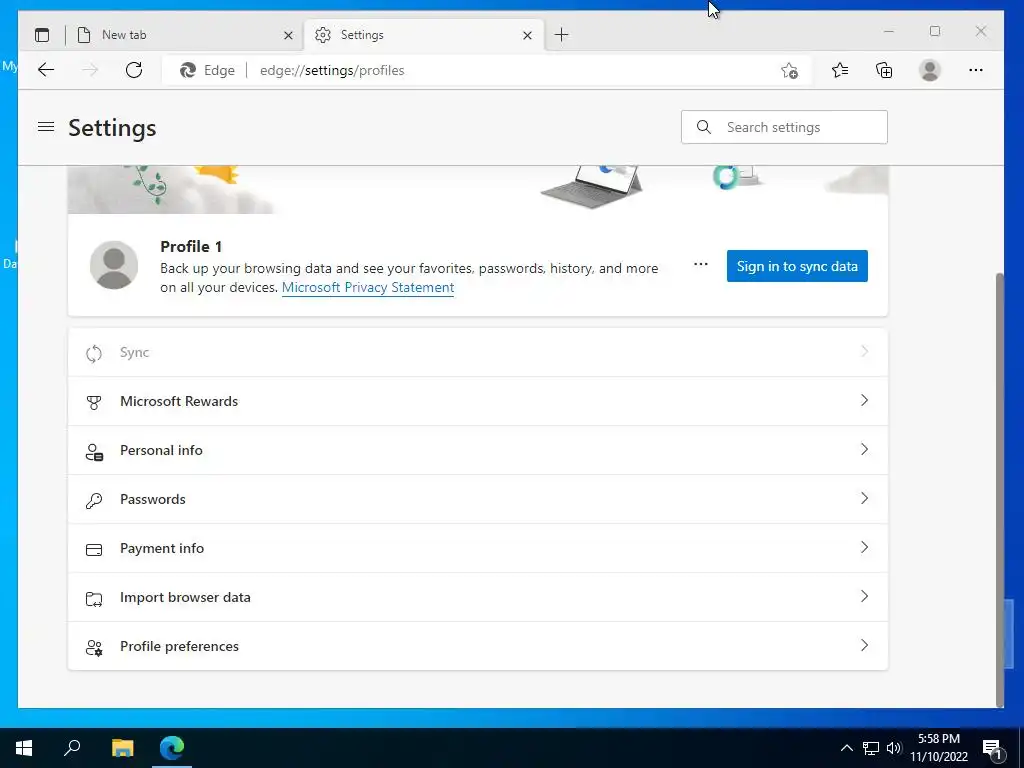The height and width of the screenshot is (768, 1024).
Task: Open File Explorer from the taskbar
Action: (x=122, y=748)
